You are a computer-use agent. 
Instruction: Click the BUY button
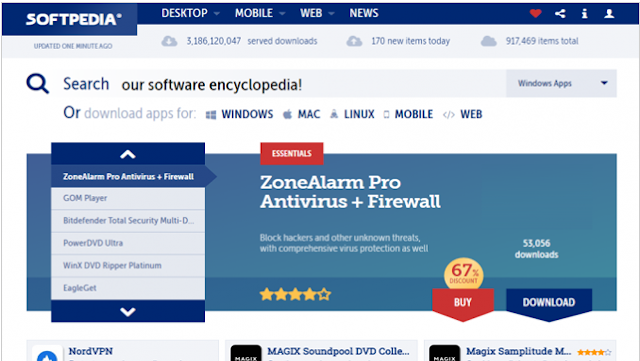[463, 303]
